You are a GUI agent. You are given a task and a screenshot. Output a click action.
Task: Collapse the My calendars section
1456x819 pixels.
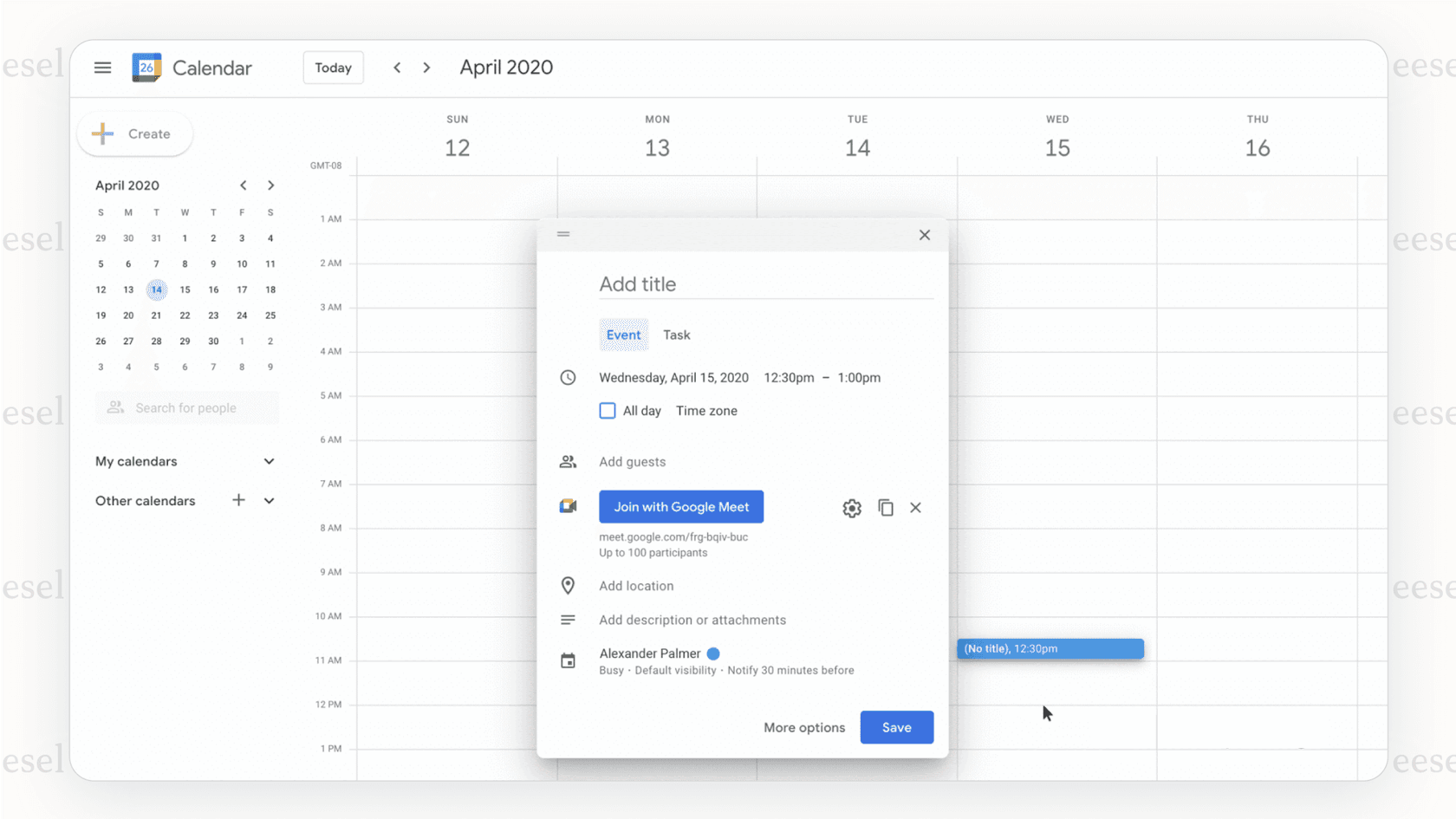pos(269,461)
